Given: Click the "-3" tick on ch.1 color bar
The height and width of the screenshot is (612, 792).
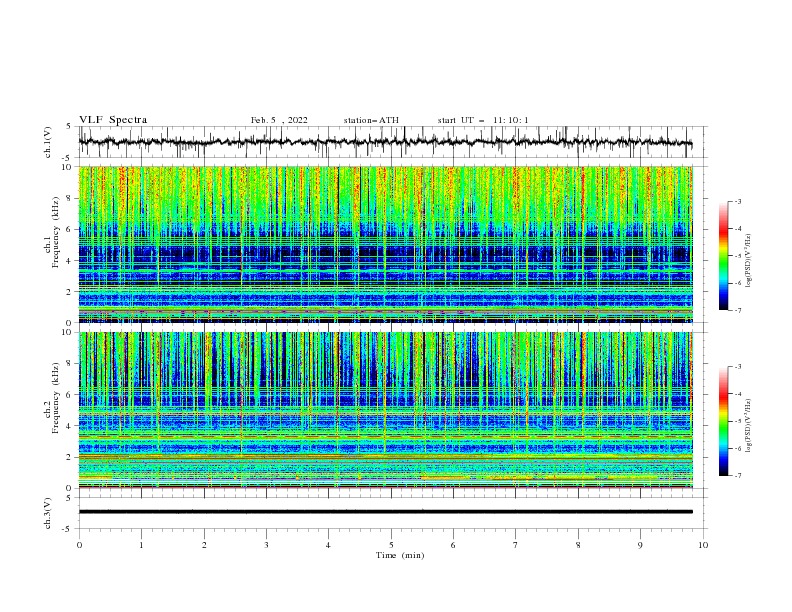Looking at the screenshot, I should (x=737, y=201).
